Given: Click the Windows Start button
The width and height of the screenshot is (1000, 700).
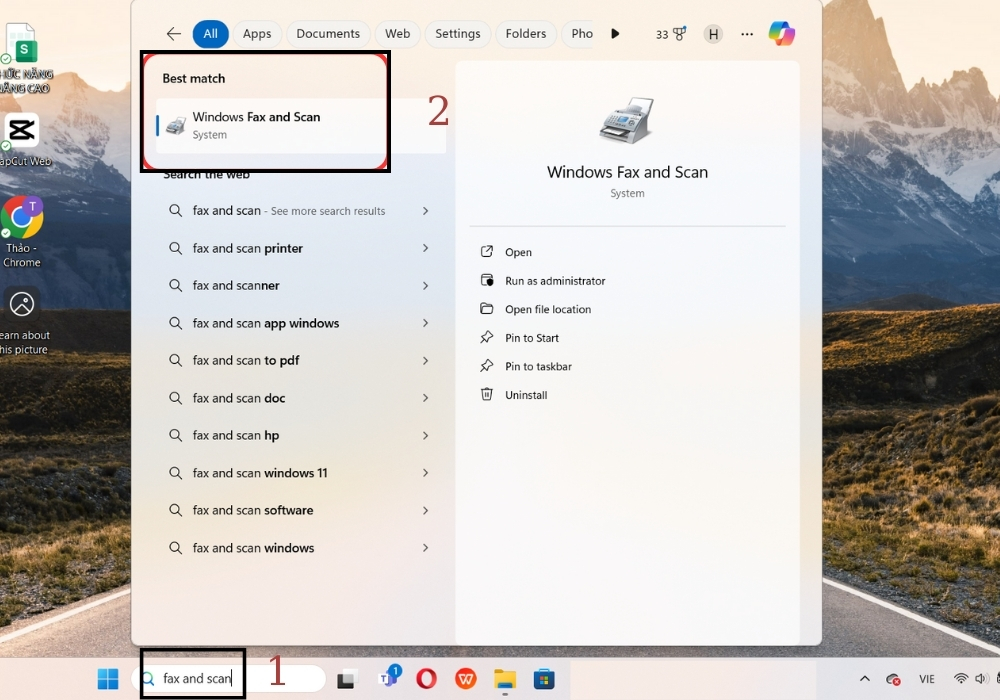Looking at the screenshot, I should point(108,679).
